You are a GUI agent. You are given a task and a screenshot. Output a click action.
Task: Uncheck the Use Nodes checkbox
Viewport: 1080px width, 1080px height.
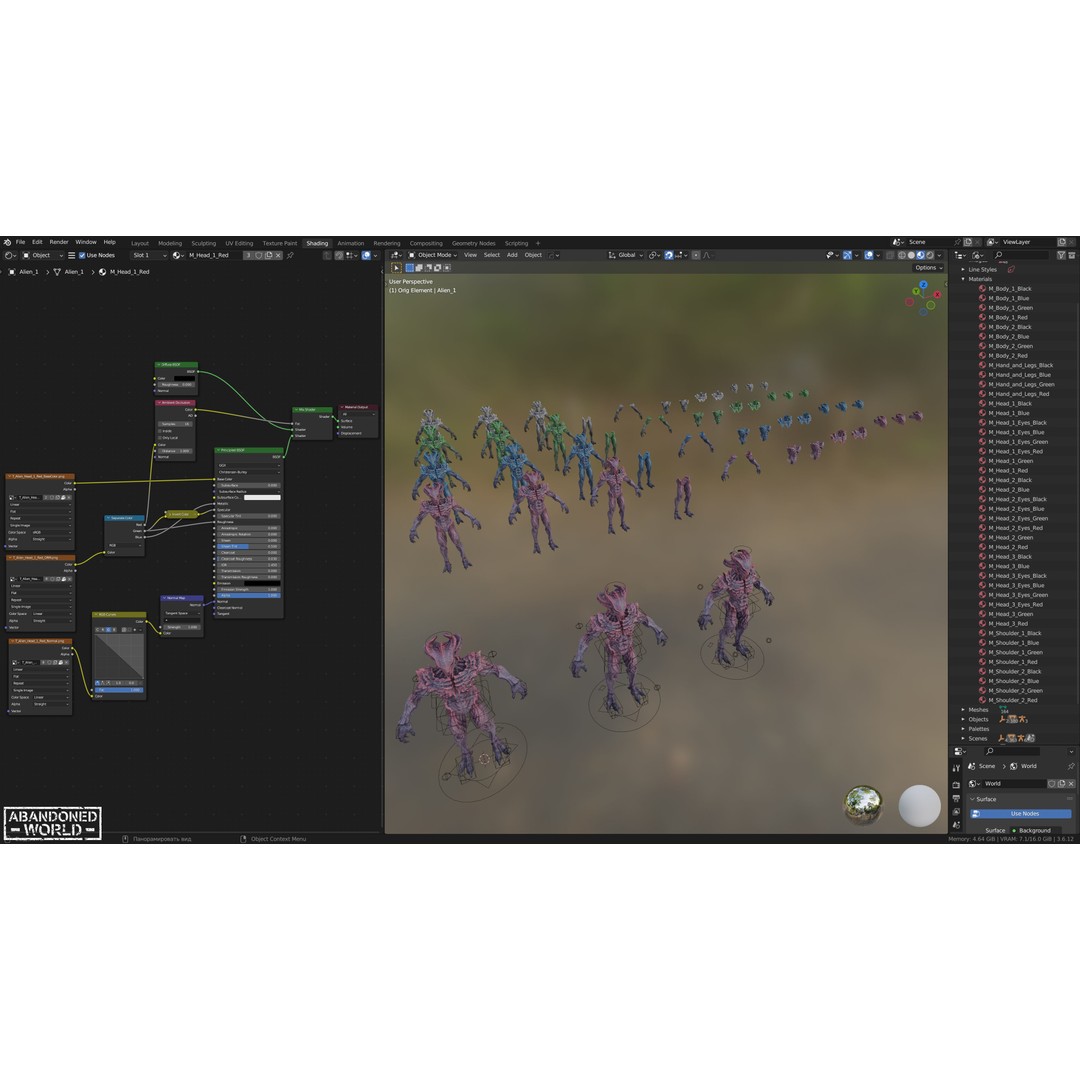83,256
